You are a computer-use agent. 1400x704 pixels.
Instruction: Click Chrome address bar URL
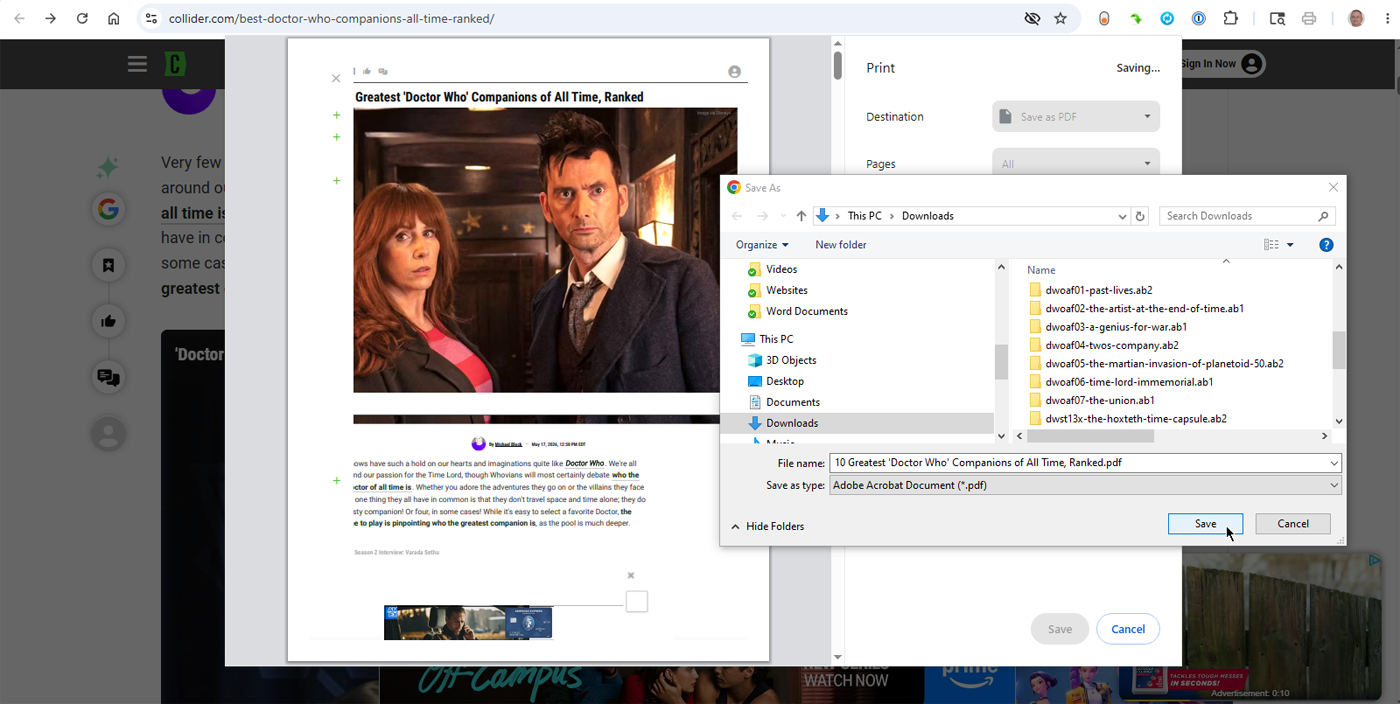331,18
